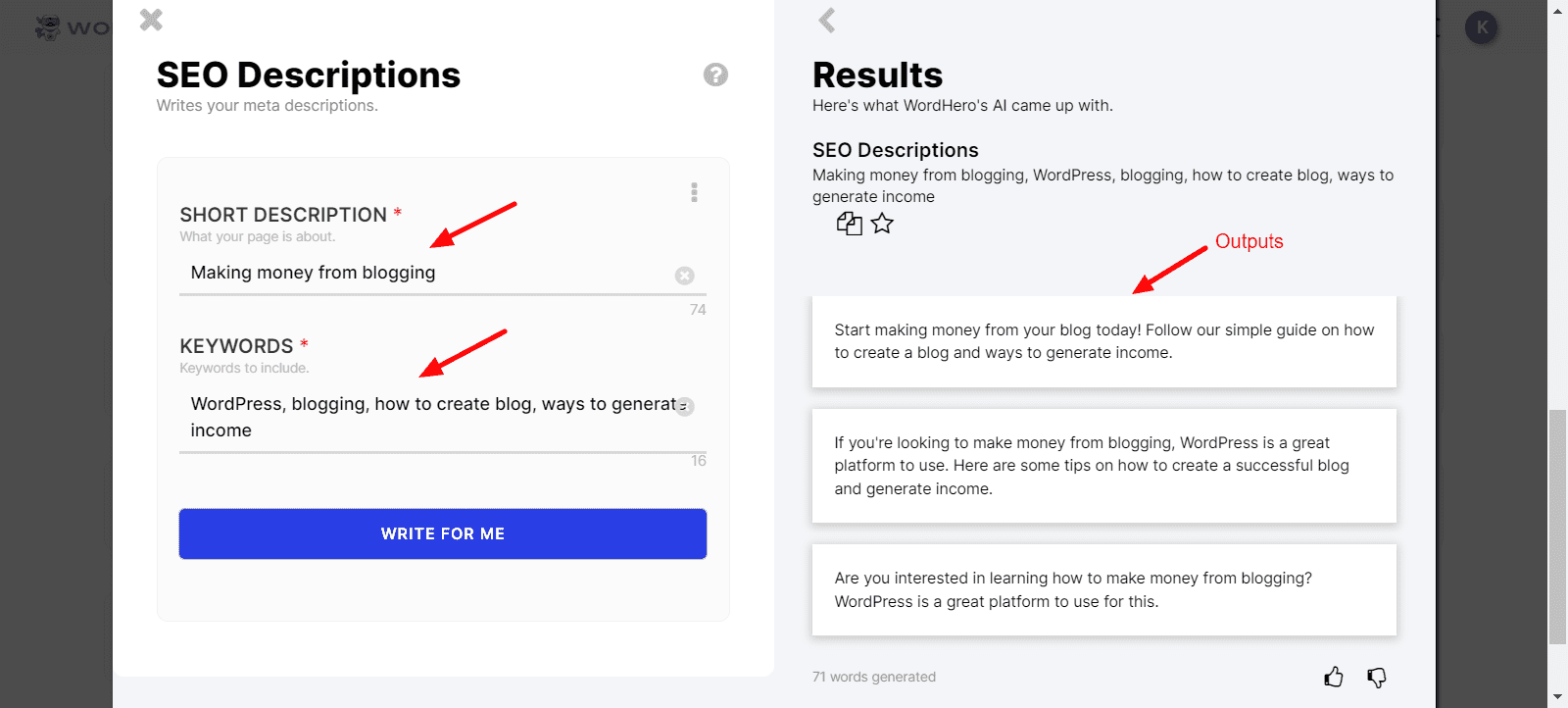Select the first output starting 'Start making money'
Viewport: 1568px width, 708px height.
pyautogui.click(x=1103, y=341)
